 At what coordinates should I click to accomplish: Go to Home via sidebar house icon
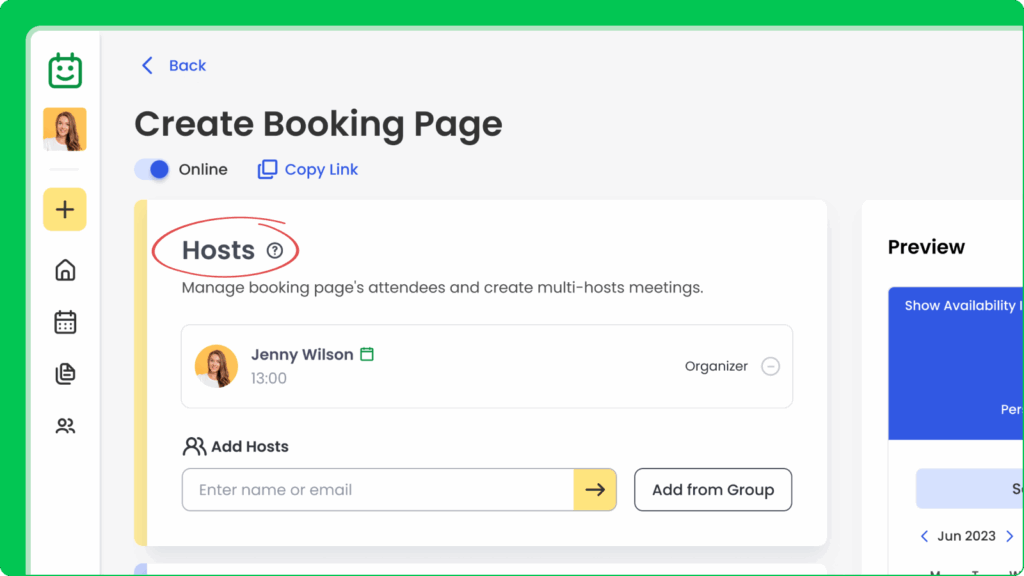[65, 270]
